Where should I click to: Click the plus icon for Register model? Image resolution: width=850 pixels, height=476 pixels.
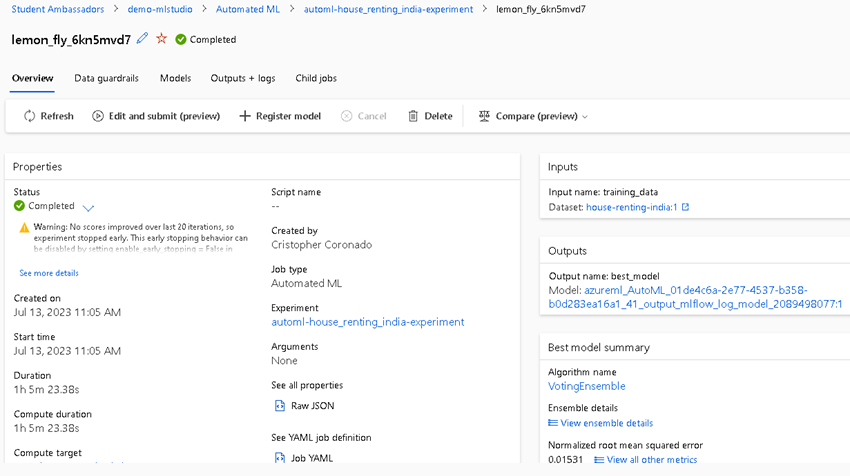[244, 116]
